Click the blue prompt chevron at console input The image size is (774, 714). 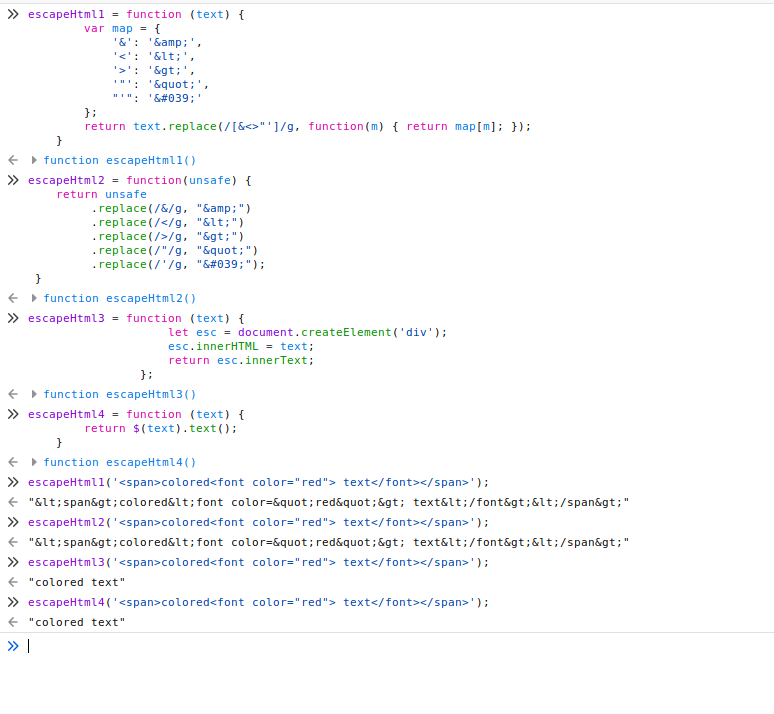pyautogui.click(x=13, y=646)
